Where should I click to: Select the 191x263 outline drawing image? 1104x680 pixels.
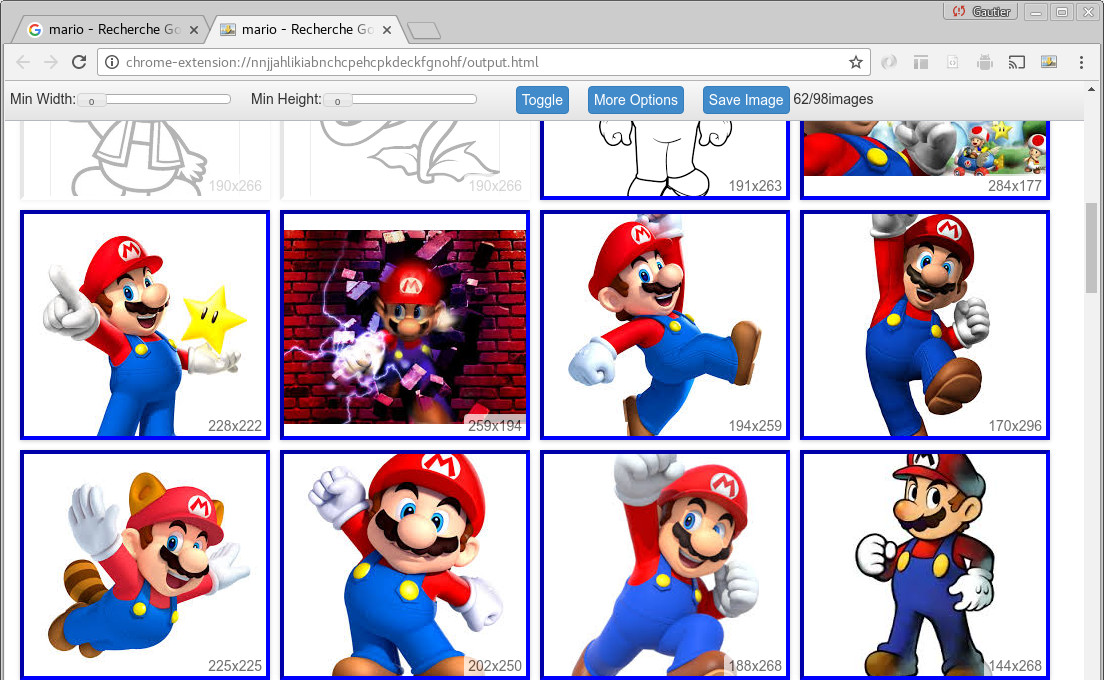coord(665,159)
